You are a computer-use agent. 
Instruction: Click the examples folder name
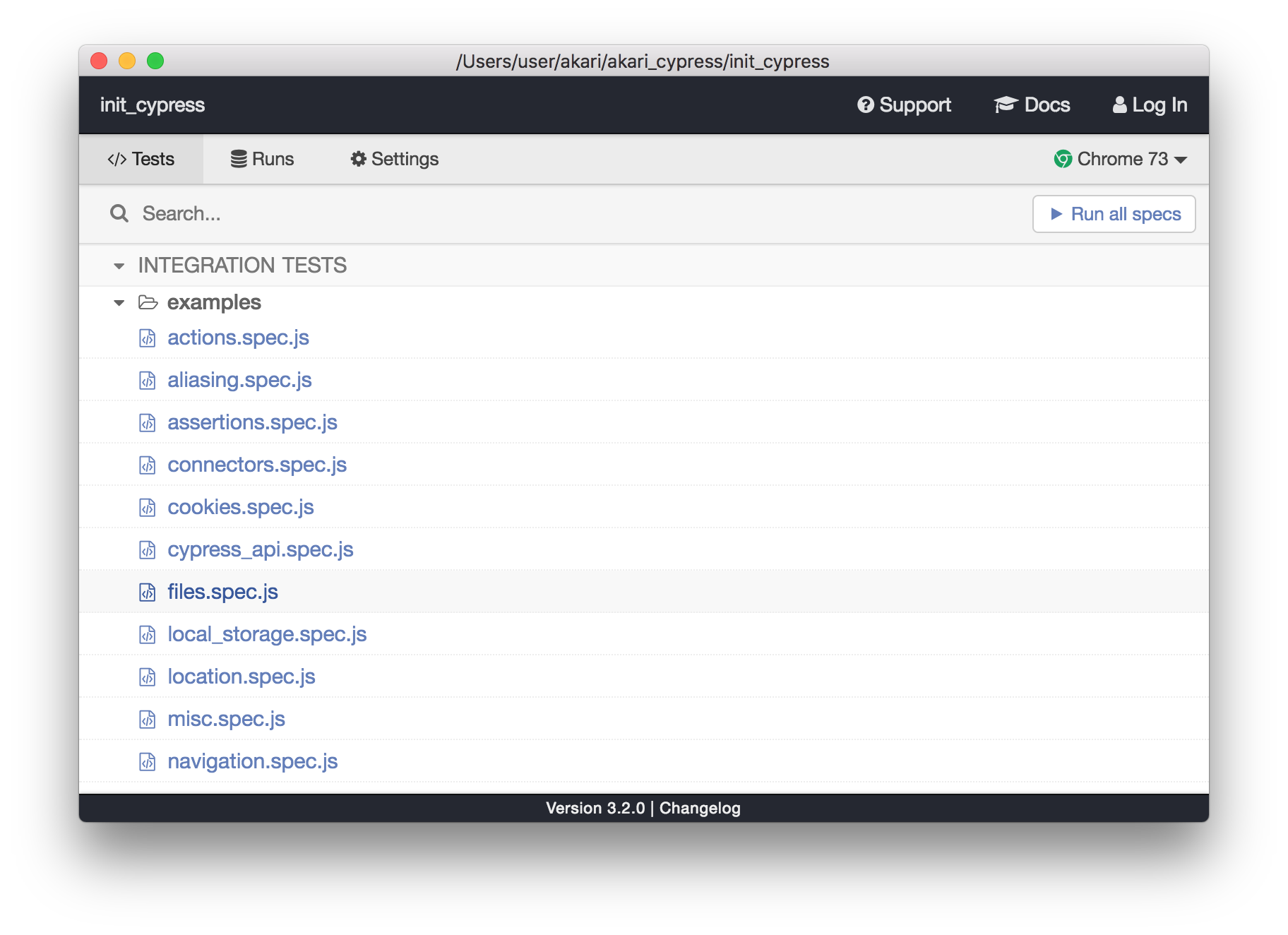[214, 302]
